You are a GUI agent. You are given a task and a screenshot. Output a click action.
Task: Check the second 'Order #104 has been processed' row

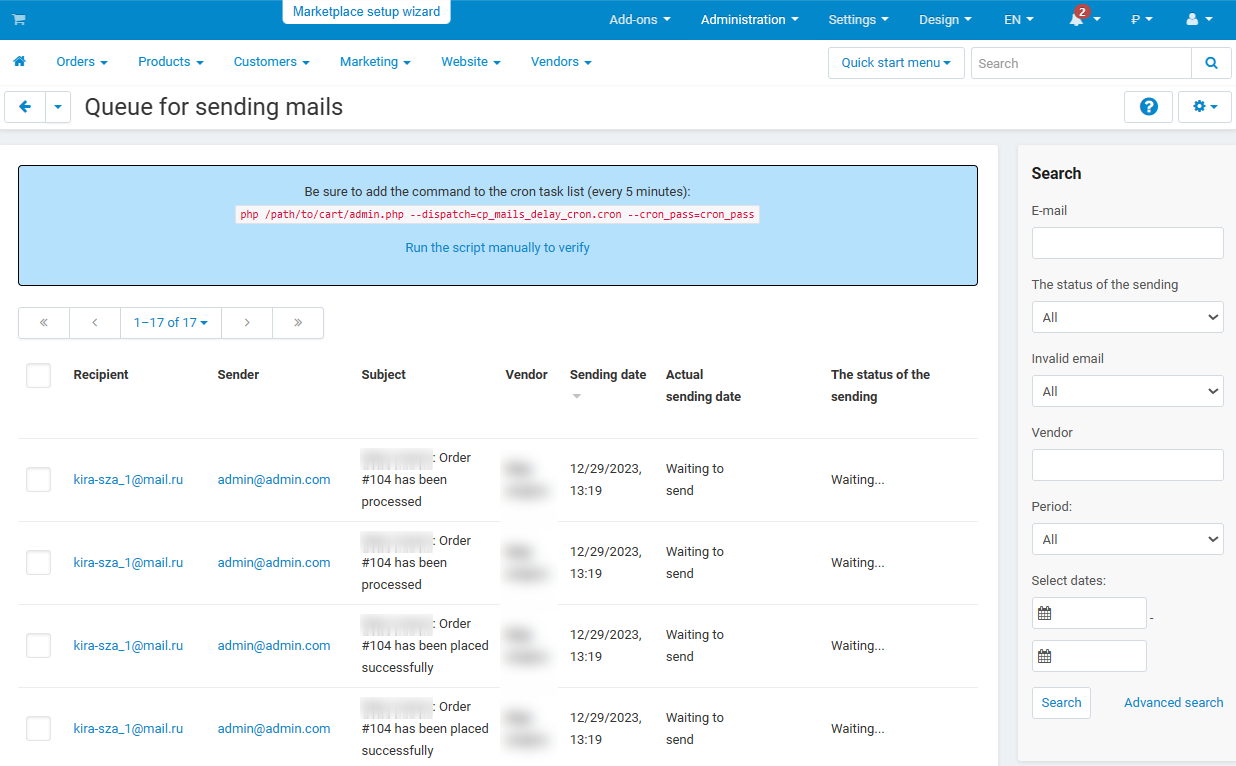pyautogui.click(x=38, y=563)
